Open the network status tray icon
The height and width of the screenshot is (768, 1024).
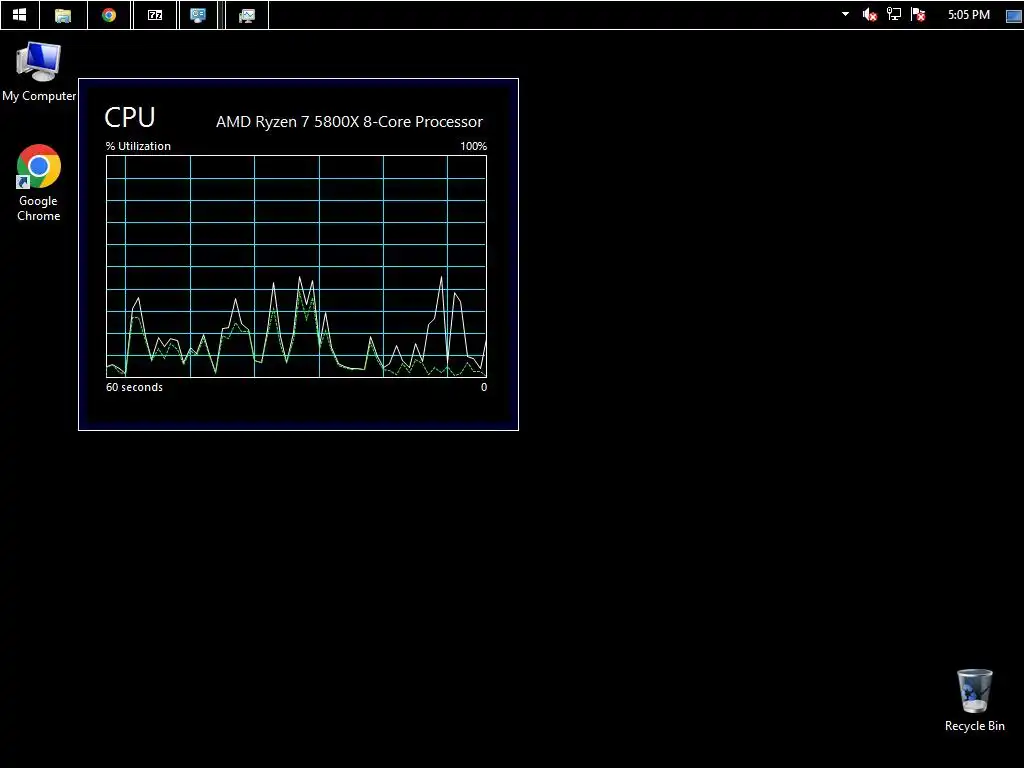pyautogui.click(x=894, y=14)
